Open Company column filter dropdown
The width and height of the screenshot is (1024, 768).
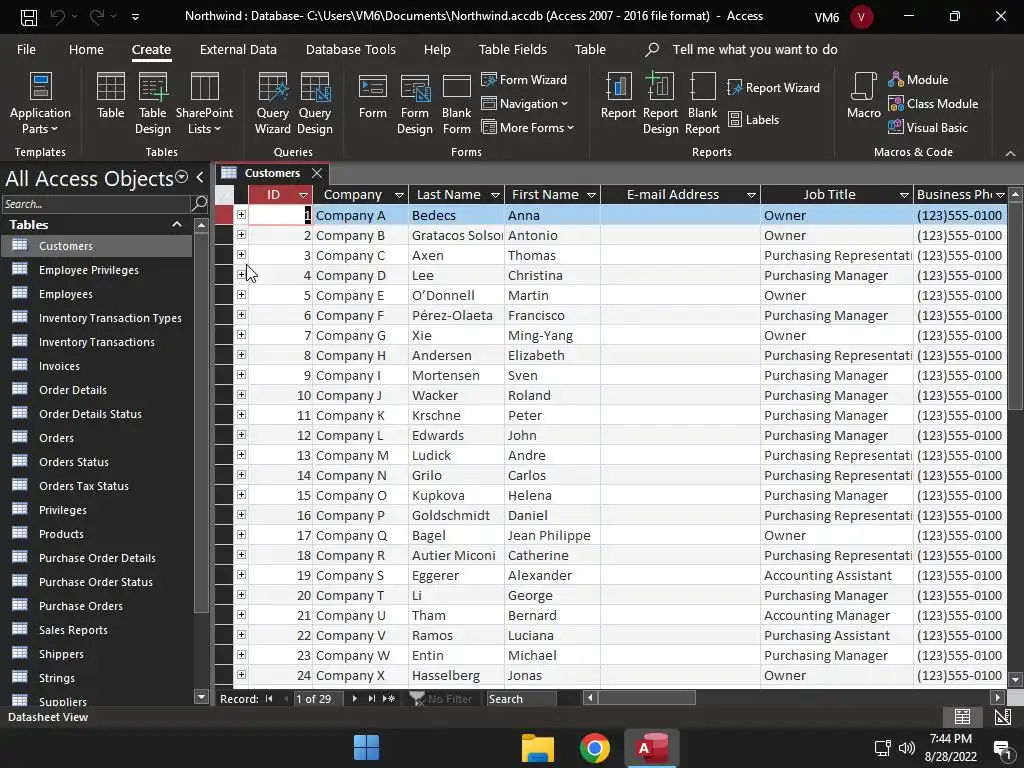[399, 195]
